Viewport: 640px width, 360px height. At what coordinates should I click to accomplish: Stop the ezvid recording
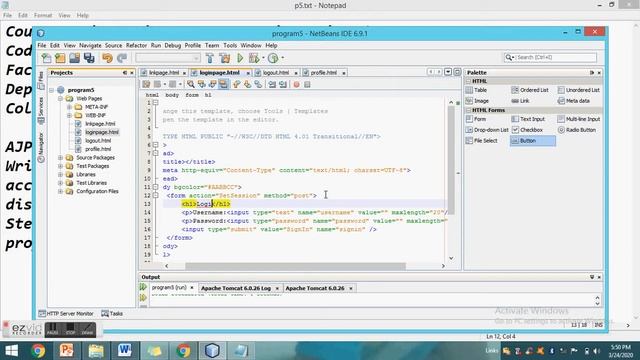[x=70, y=329]
